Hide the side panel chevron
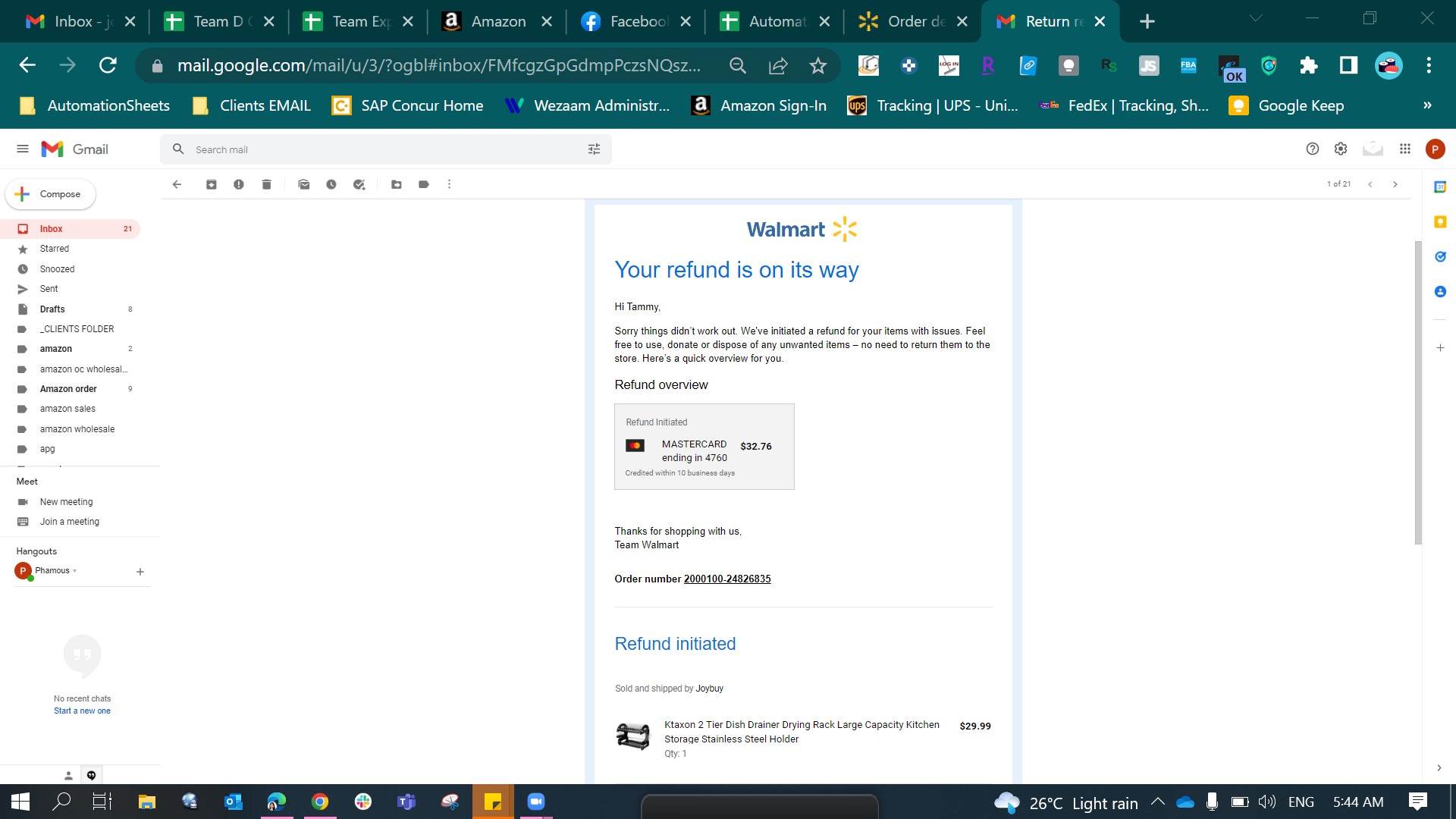Screen dimensions: 1456x819 tap(1439, 768)
